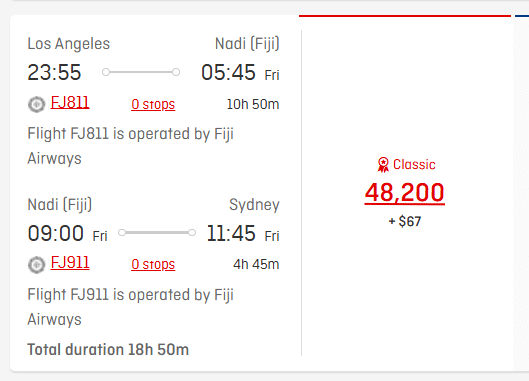Click the Classic reward ribbon icon

[x=383, y=165]
